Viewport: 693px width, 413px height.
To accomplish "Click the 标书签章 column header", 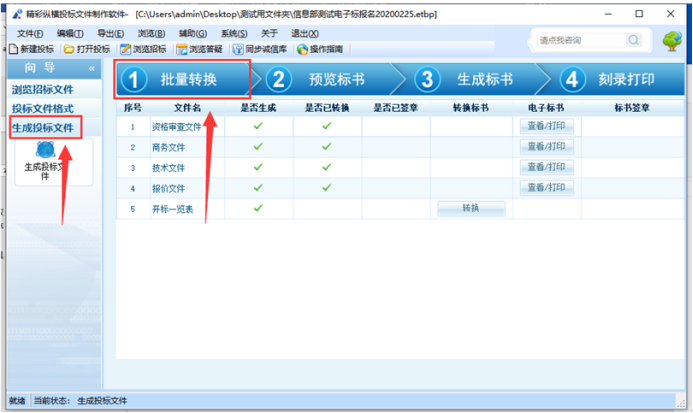I will 632,108.
